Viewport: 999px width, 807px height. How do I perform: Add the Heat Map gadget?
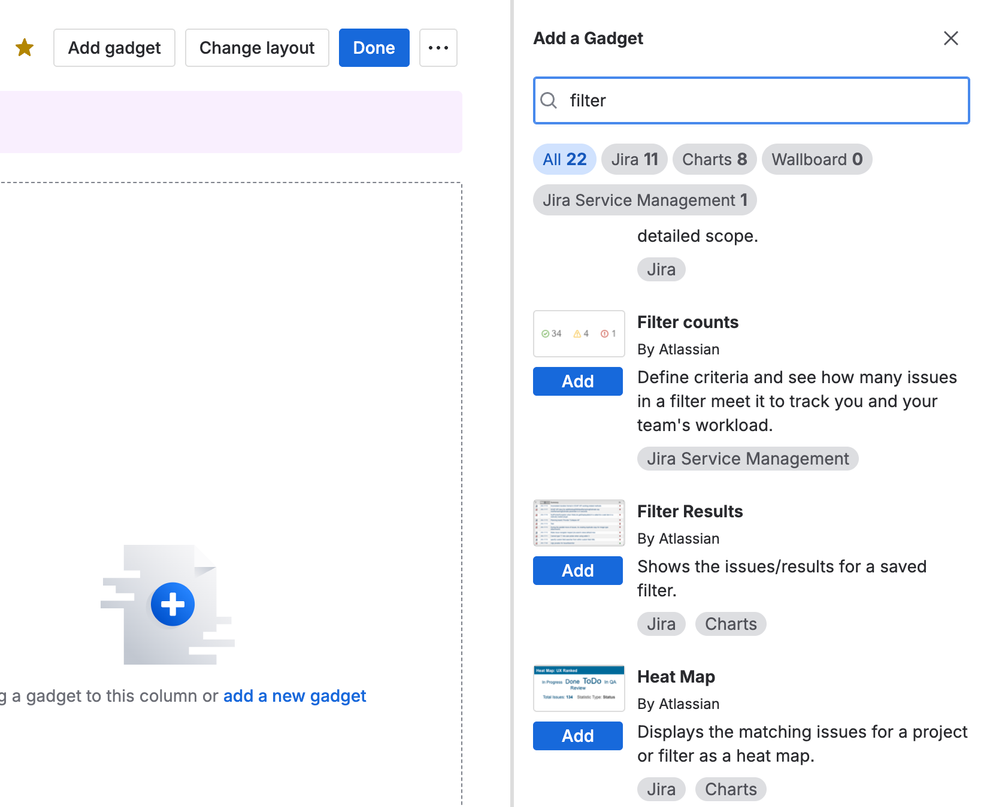point(578,736)
